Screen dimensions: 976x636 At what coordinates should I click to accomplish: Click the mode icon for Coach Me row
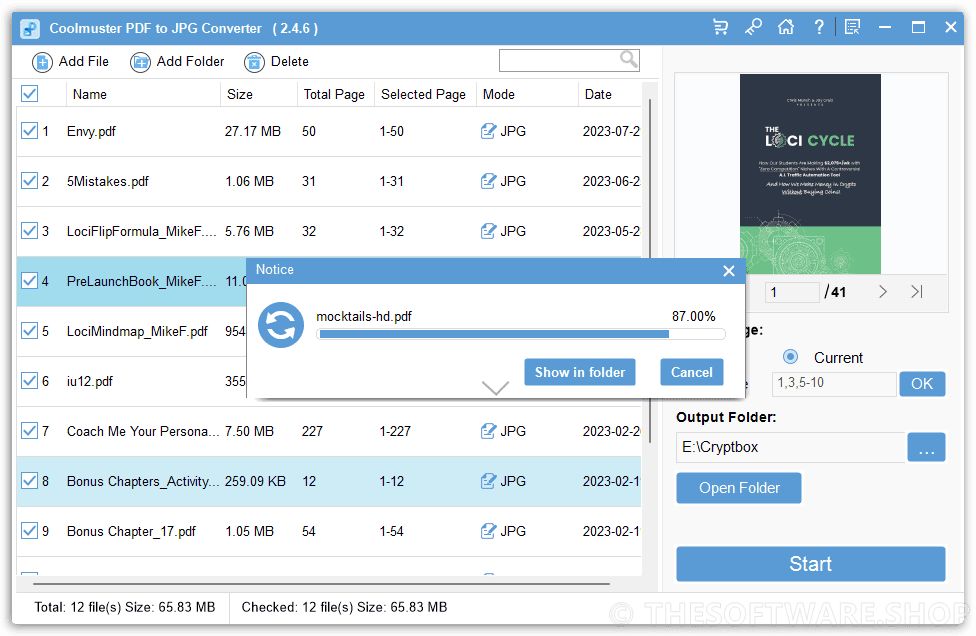click(x=489, y=431)
